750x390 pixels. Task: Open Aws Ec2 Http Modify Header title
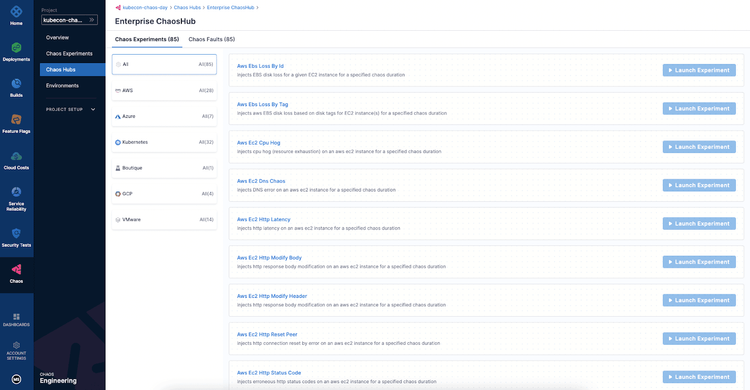(272, 296)
